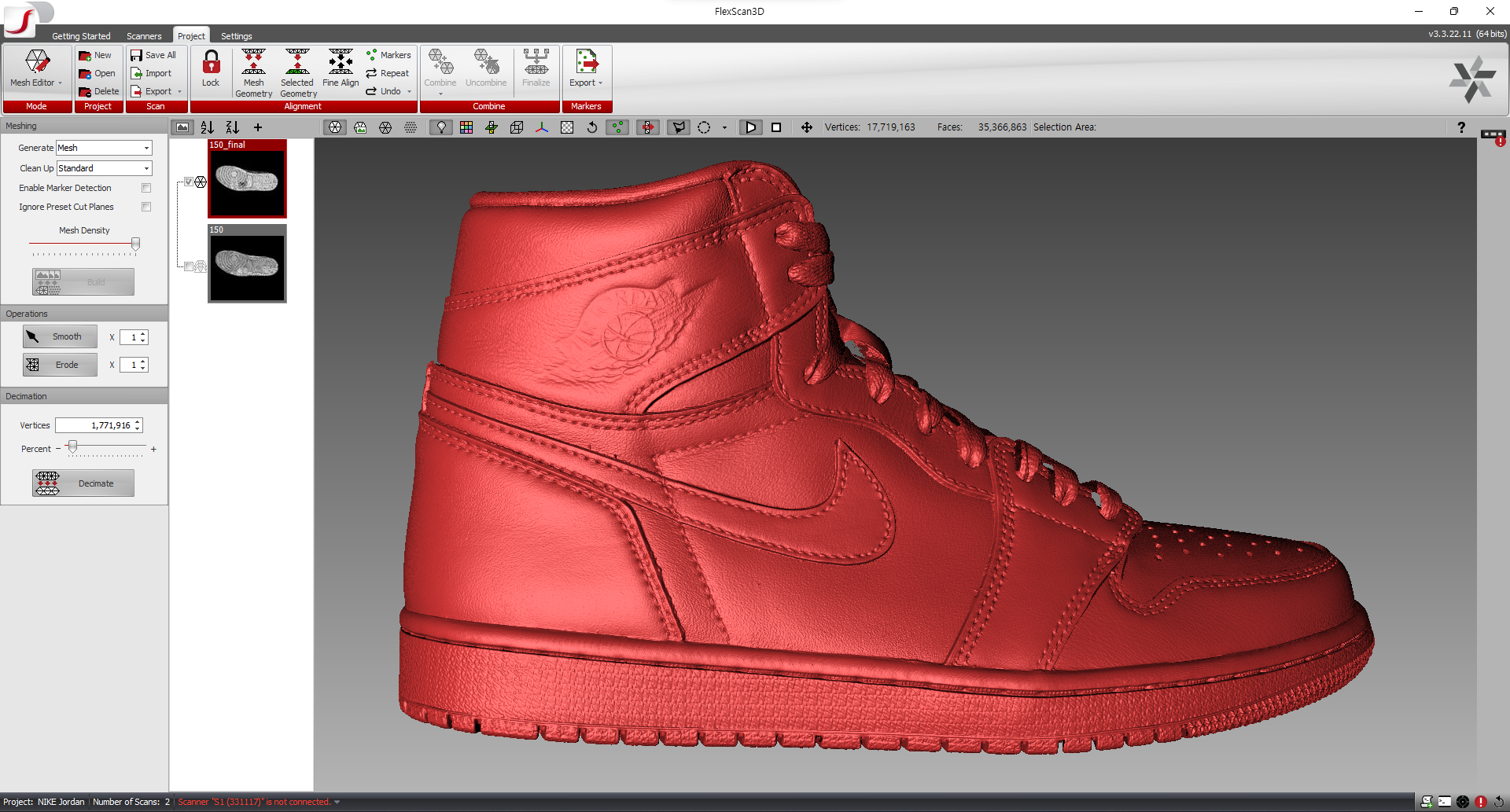Import a scan file
1510x812 pixels.
[x=151, y=74]
